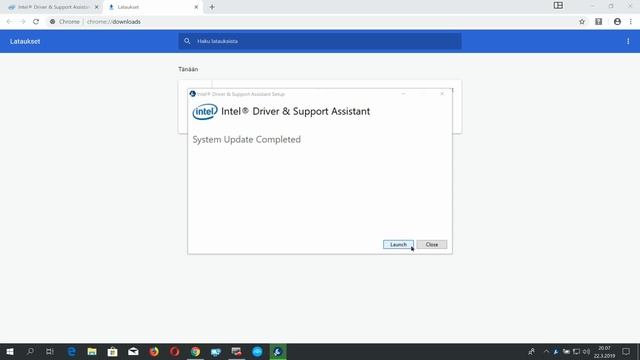
Task: Open the screen recorder app on taskbar
Action: pyautogui.click(x=236, y=351)
